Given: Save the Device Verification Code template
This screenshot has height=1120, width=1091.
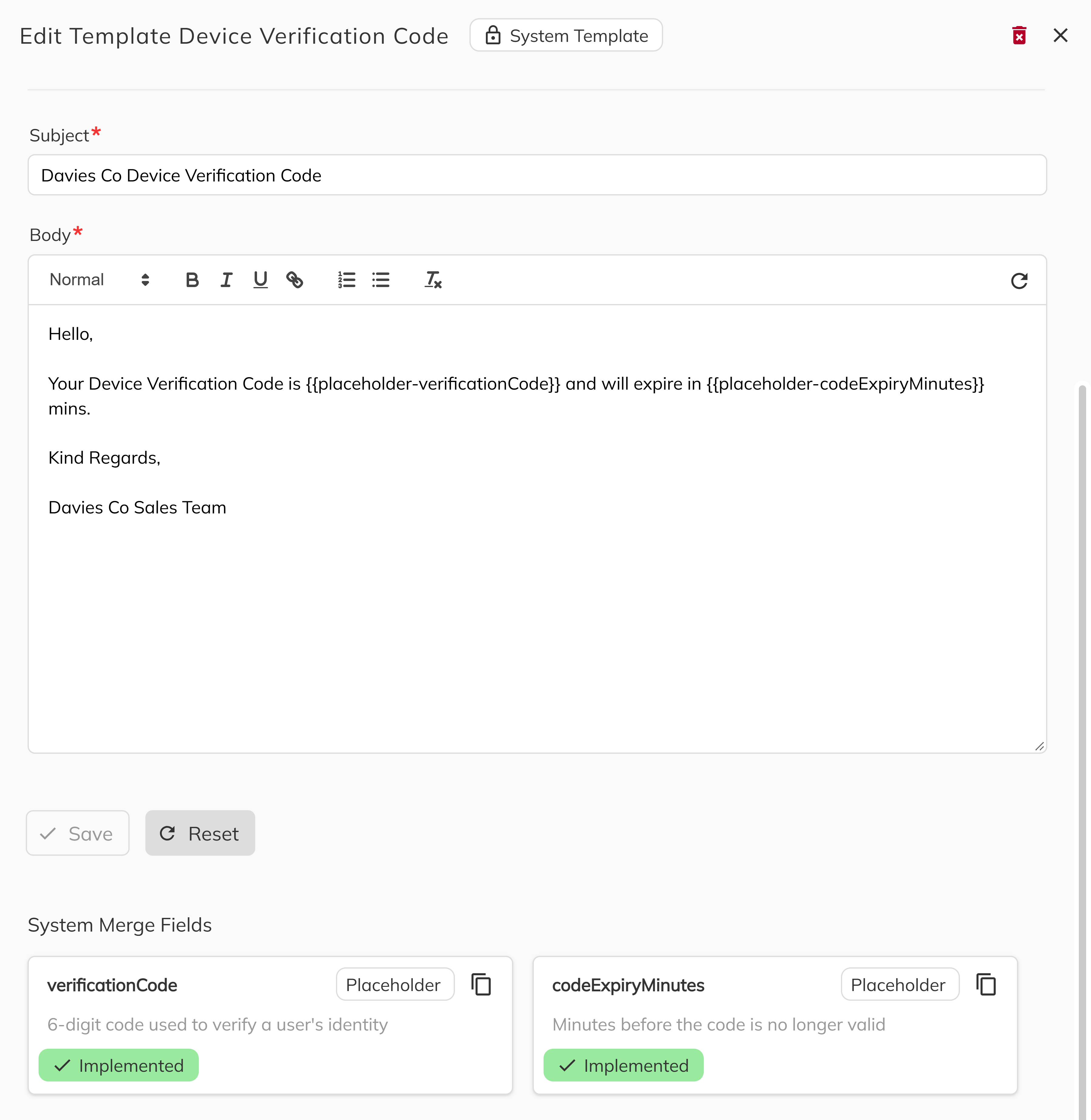Looking at the screenshot, I should tap(77, 834).
